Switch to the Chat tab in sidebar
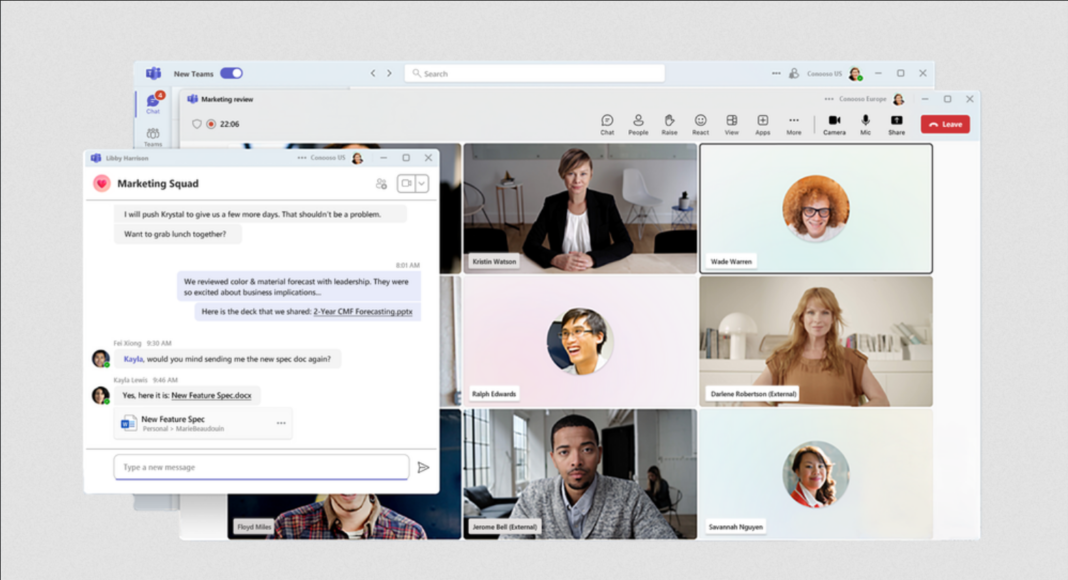This screenshot has height=580, width=1068. tap(153, 104)
